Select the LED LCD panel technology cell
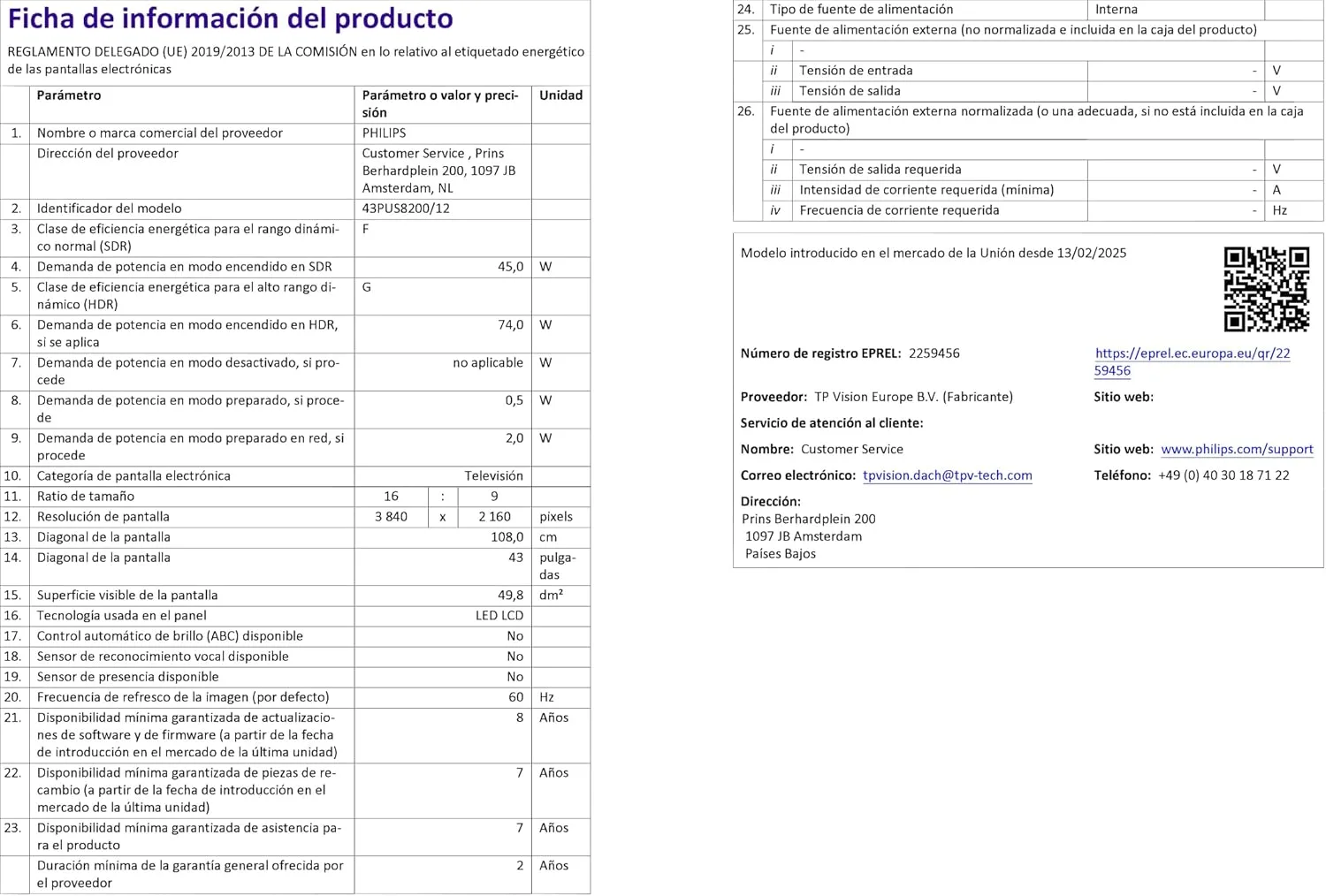This screenshot has width=1326, height=896. point(498,616)
